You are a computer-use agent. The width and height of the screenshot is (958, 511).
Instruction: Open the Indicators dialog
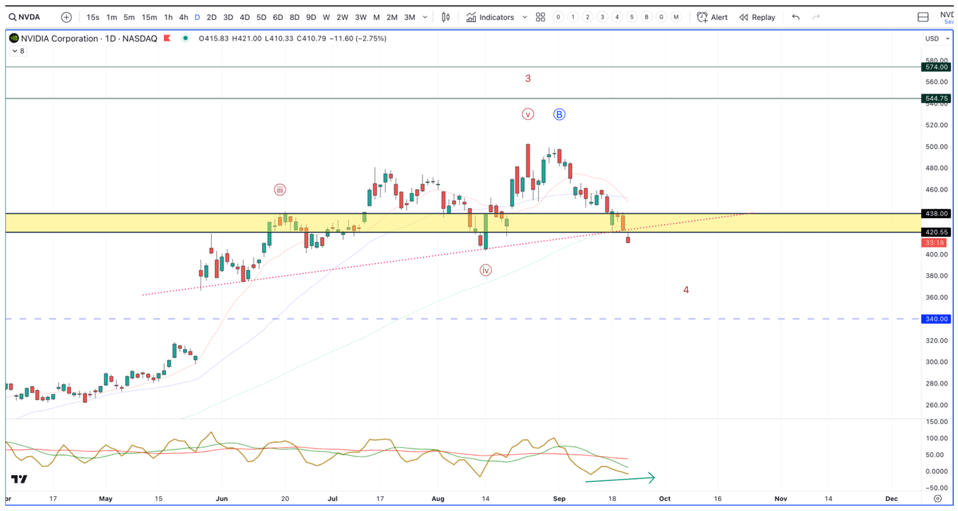tap(490, 17)
